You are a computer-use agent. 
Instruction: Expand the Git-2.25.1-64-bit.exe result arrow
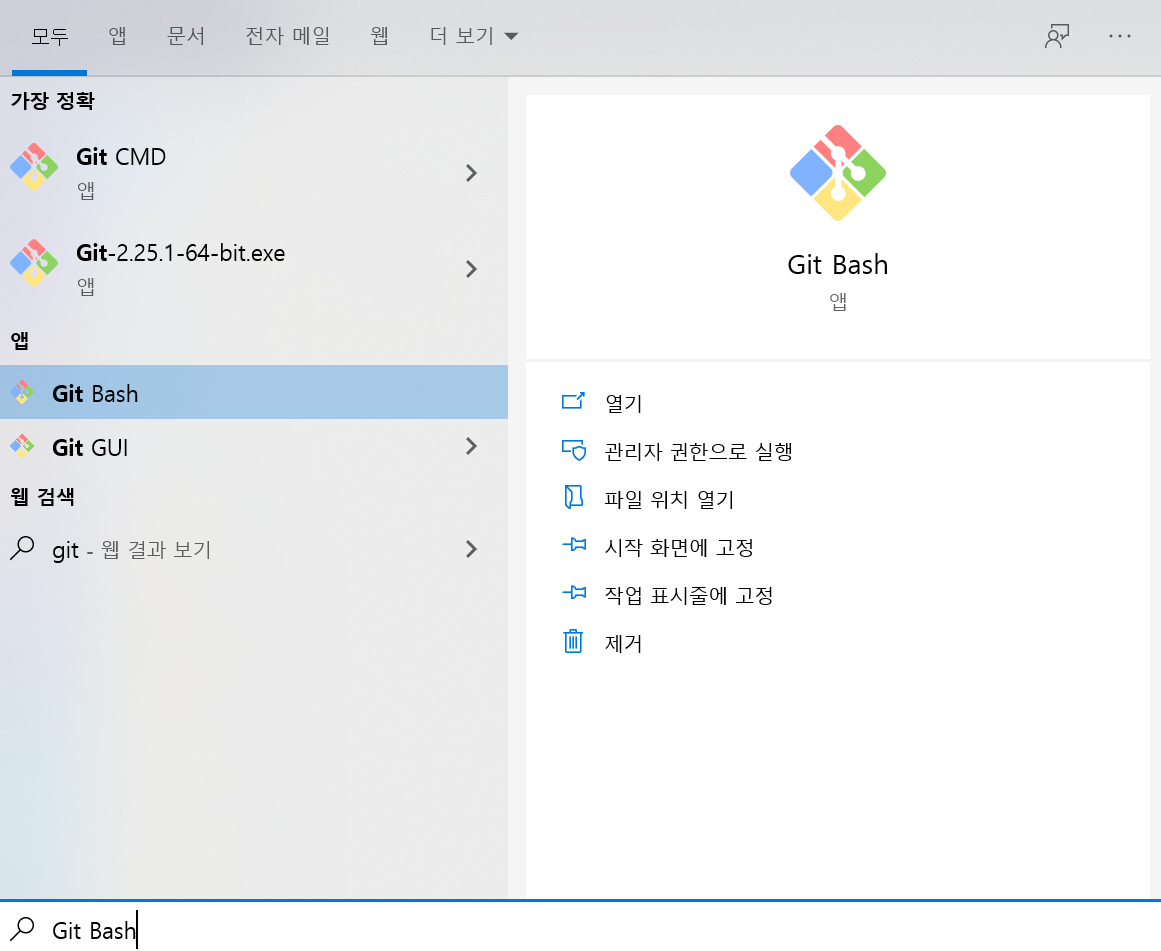(471, 269)
